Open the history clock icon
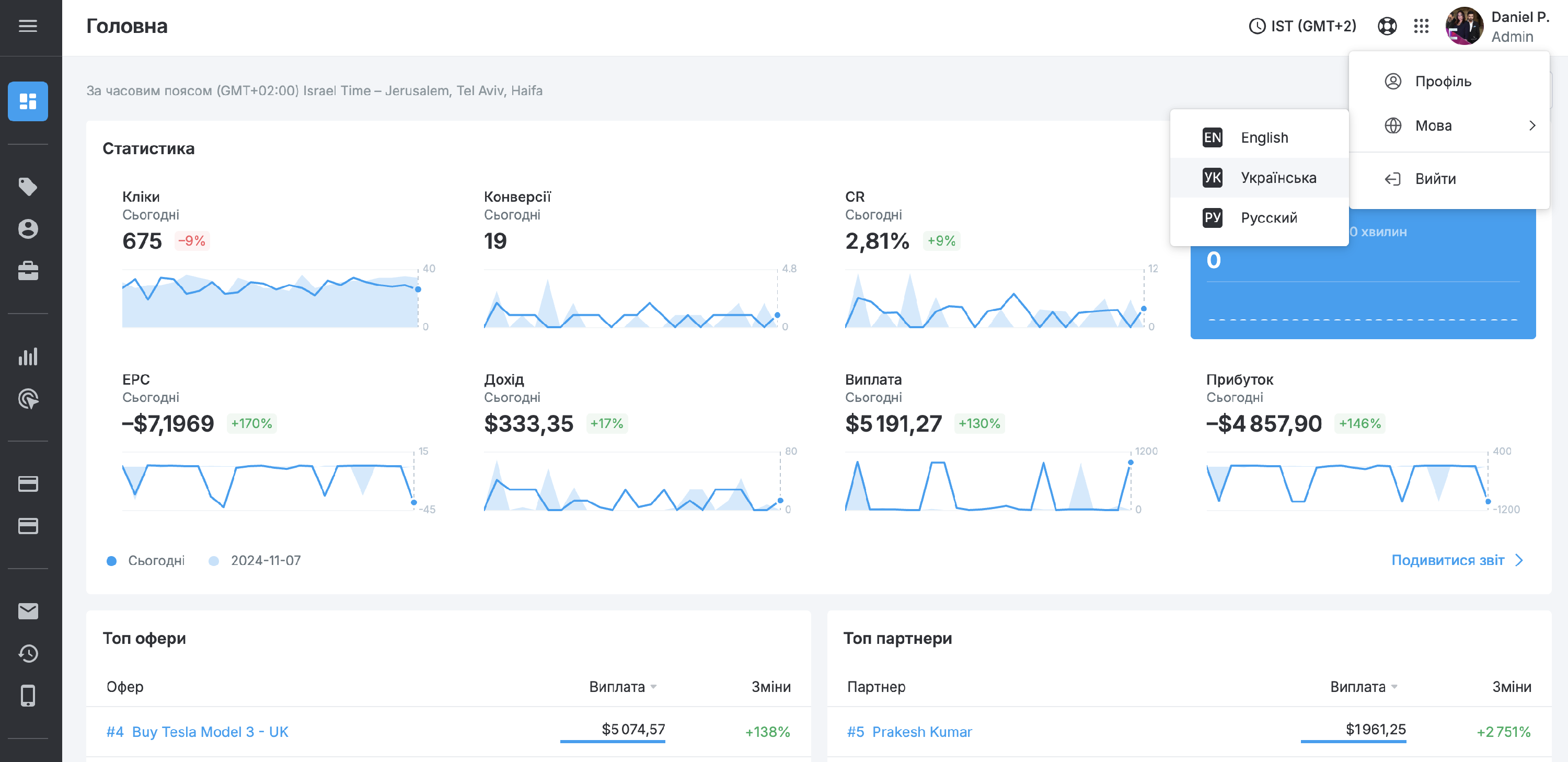Viewport: 1568px width, 762px height. (28, 654)
